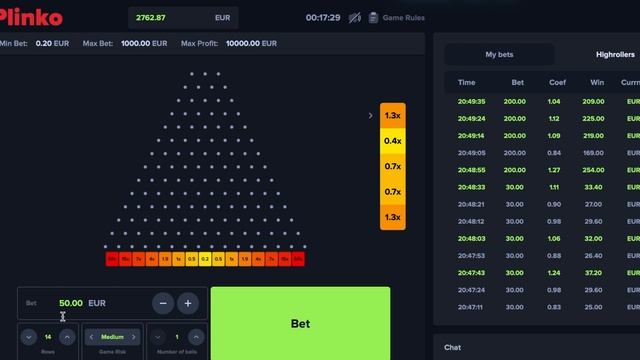
Task: Click the 20:49:14 bet row
Action: pyautogui.click(x=542, y=136)
